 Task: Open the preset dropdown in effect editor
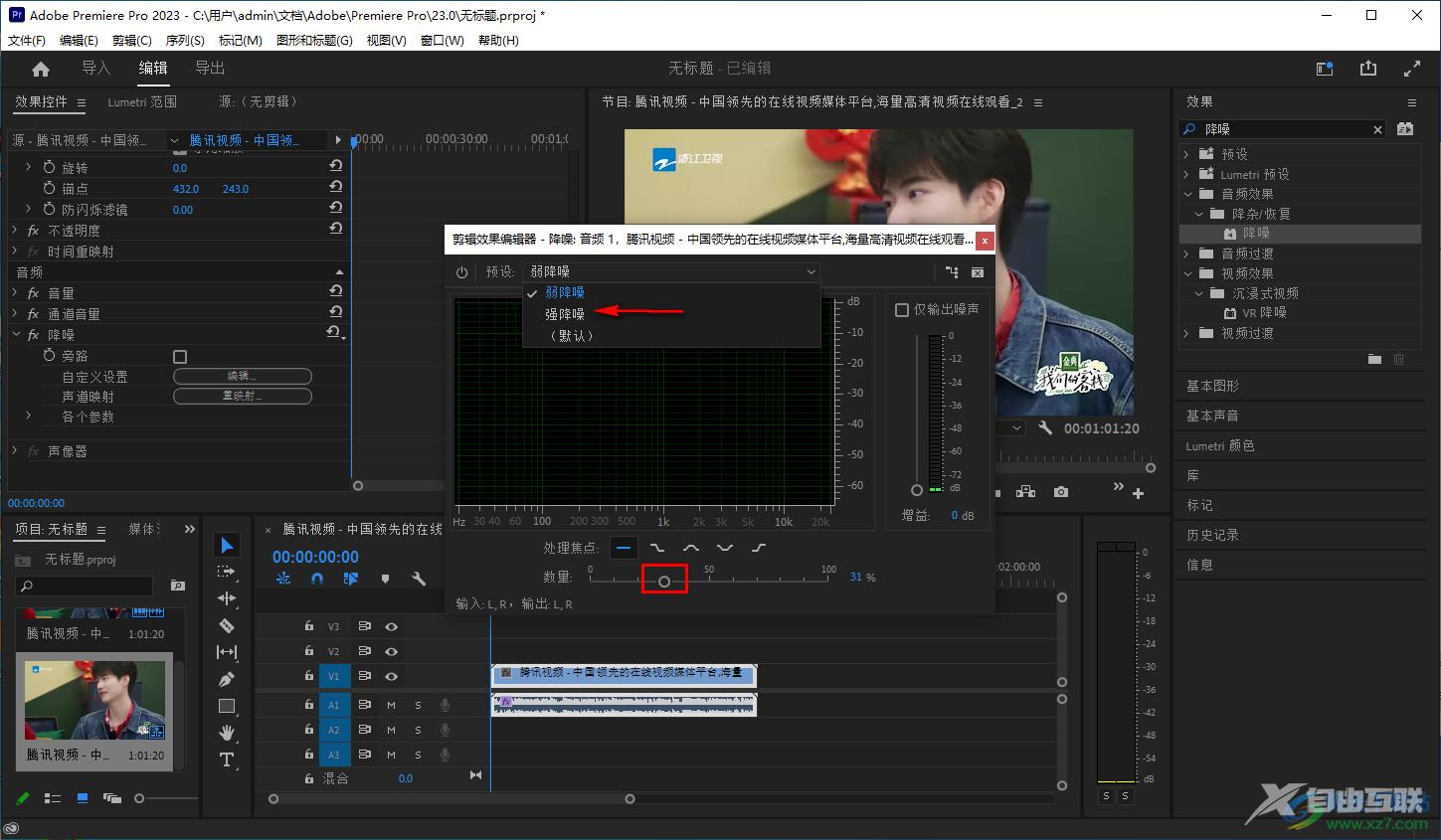click(673, 271)
